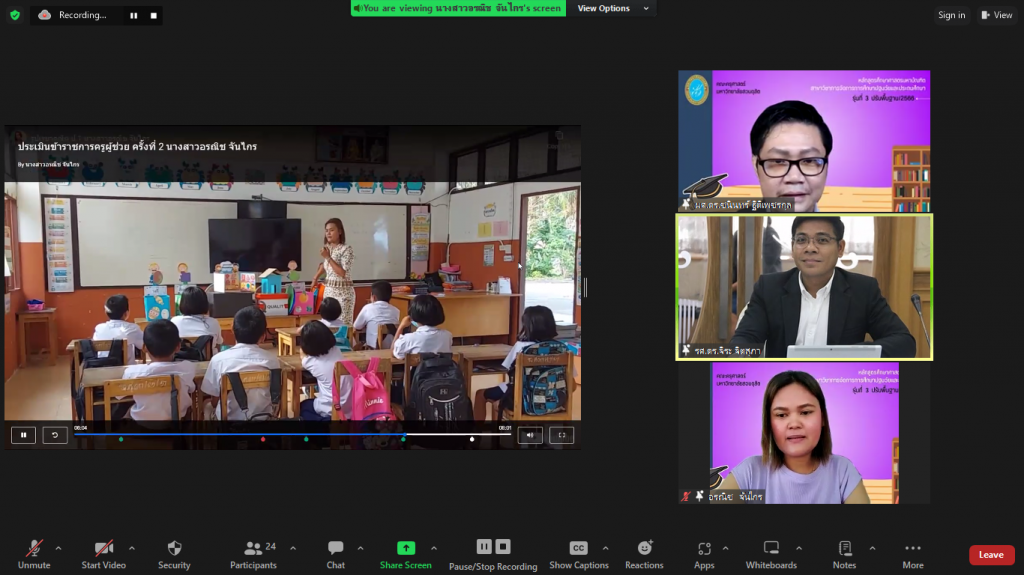This screenshot has height=575, width=1024.
Task: Open the Participants panel
Action: 253,549
